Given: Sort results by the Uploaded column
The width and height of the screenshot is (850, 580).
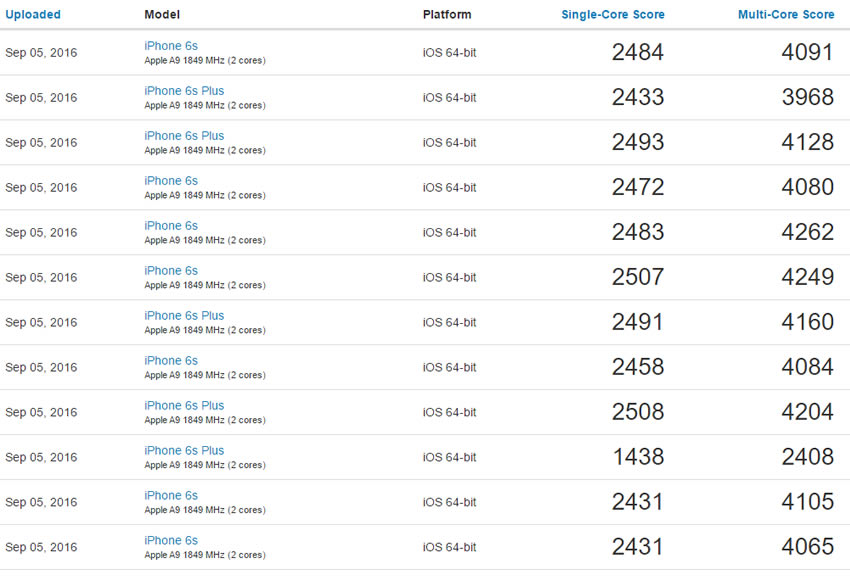Looking at the screenshot, I should click(x=33, y=14).
